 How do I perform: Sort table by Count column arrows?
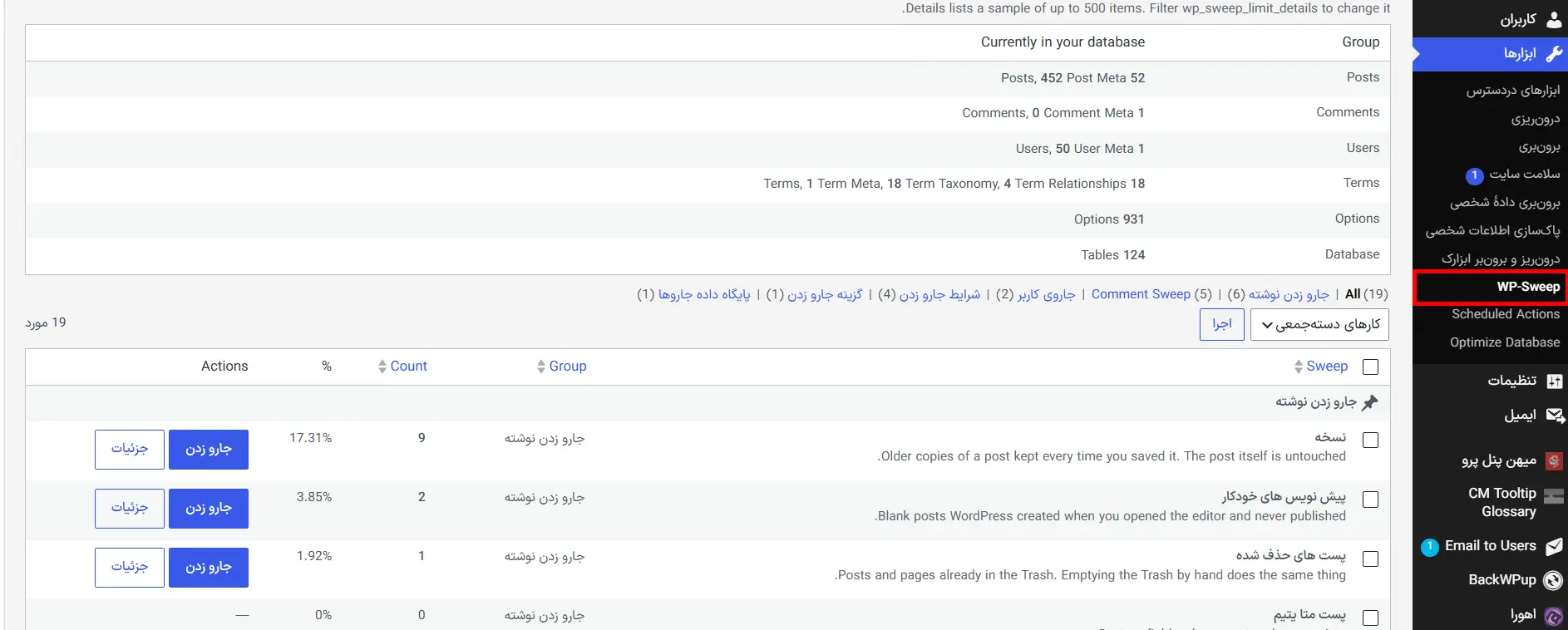coord(382,367)
